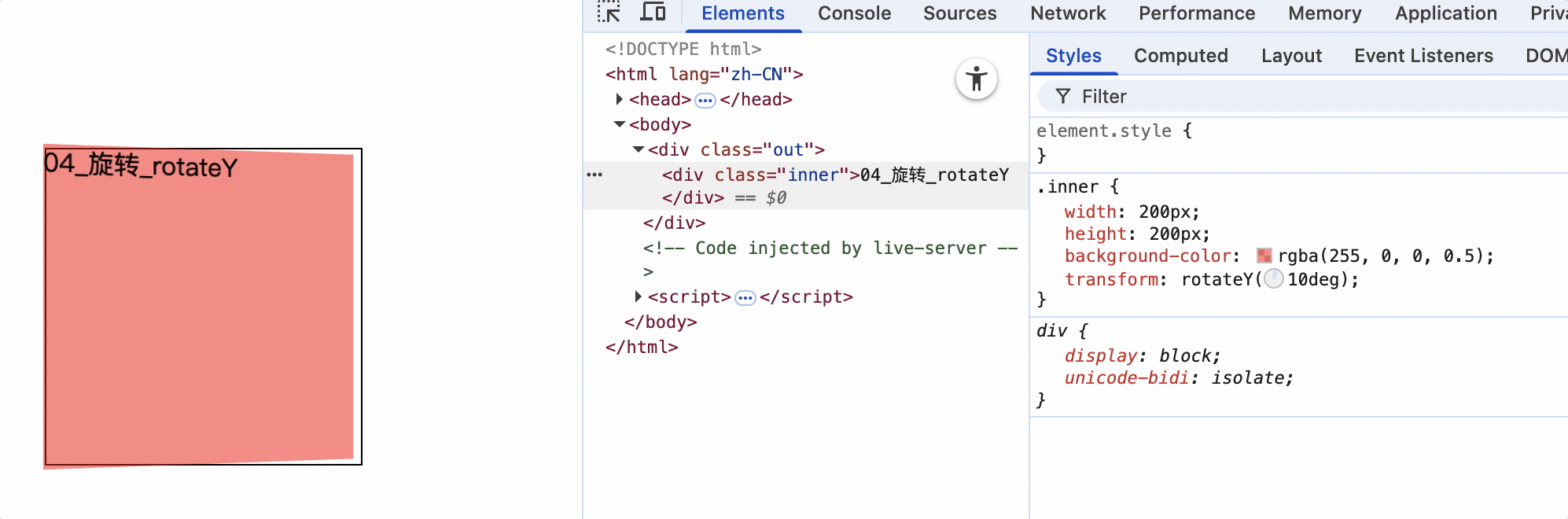Expand the head element's ellipsis badge
The width and height of the screenshot is (1568, 519).
pos(705,100)
